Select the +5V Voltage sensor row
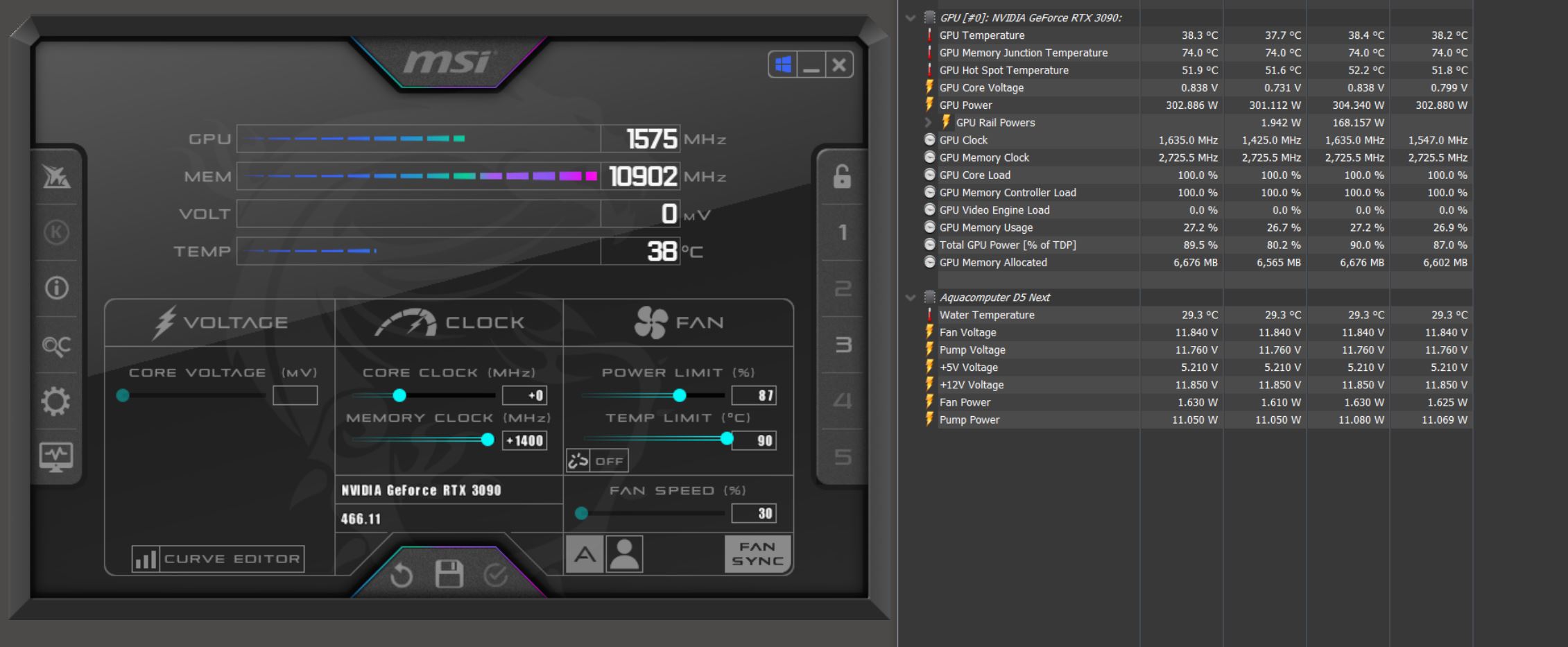 (x=1198, y=368)
